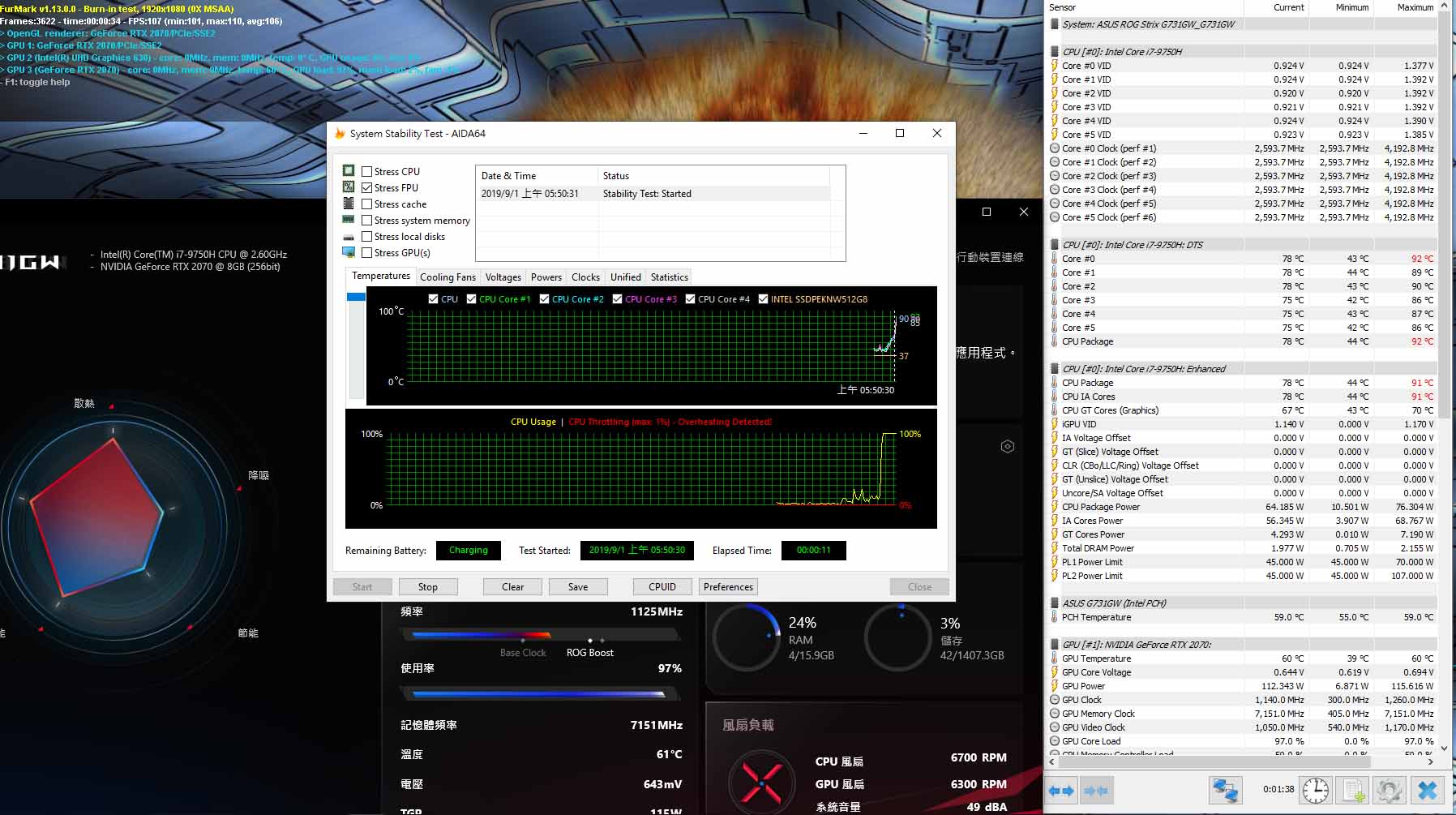
Task: Enable the Stress local disks checkbox
Action: click(x=367, y=236)
